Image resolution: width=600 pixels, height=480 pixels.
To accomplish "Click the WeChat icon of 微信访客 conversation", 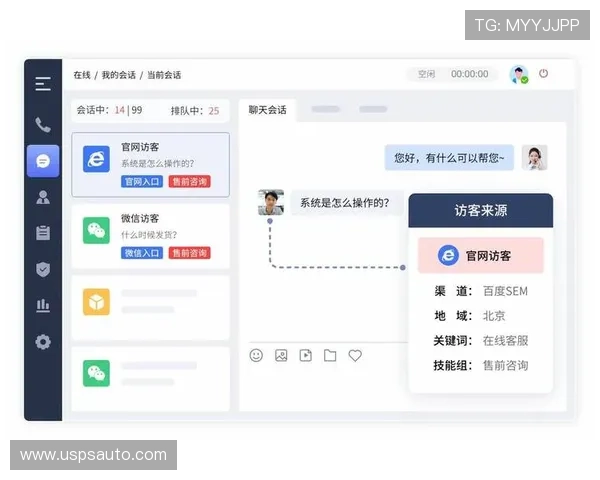I will pos(96,230).
